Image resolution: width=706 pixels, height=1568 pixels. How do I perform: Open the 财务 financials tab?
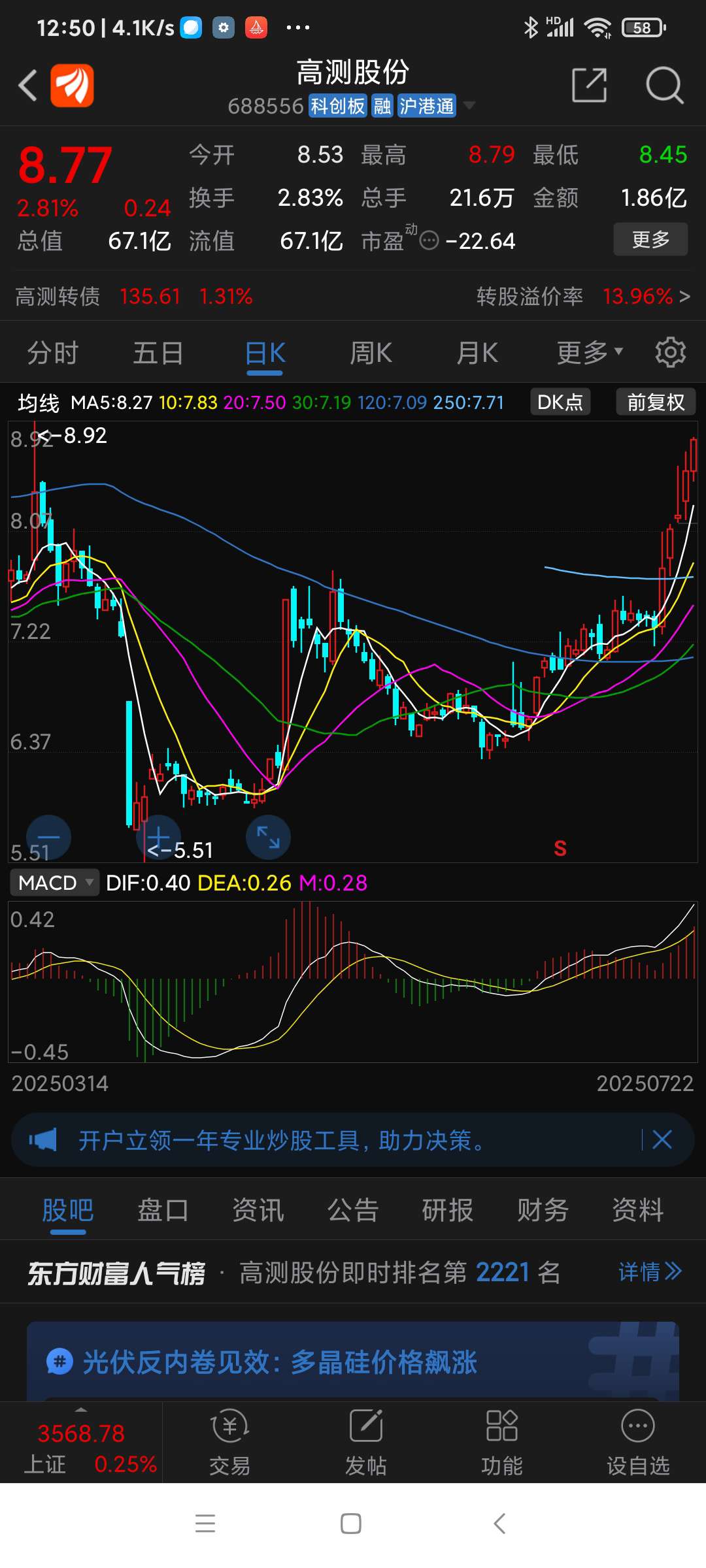pyautogui.click(x=543, y=1210)
